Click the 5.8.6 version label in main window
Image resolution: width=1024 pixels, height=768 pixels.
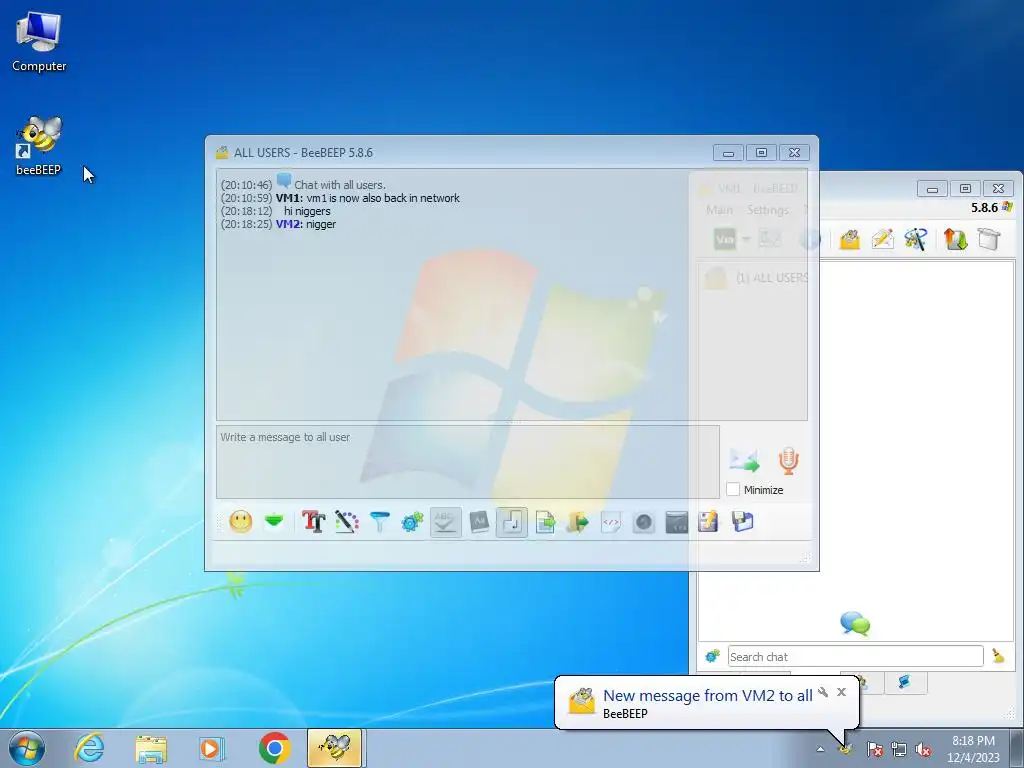984,208
